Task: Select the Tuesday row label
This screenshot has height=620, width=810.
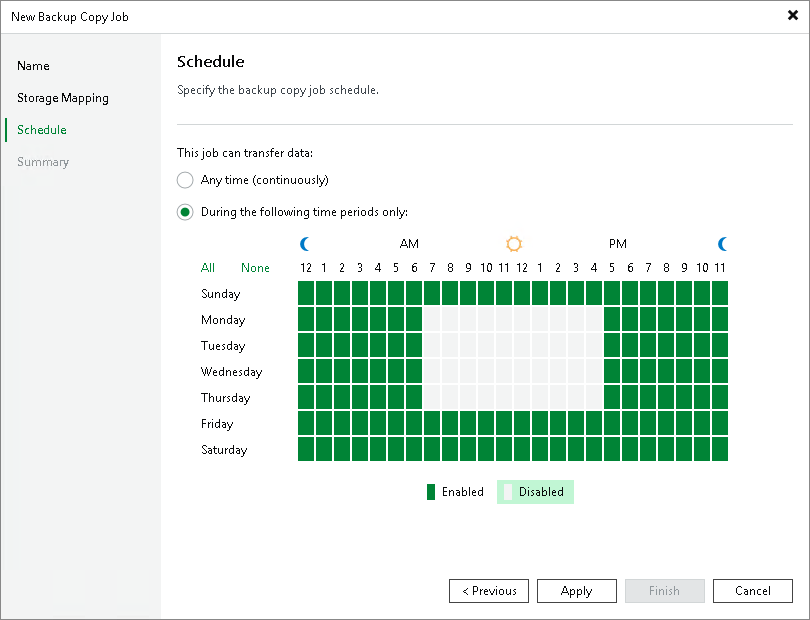Action: [x=223, y=346]
